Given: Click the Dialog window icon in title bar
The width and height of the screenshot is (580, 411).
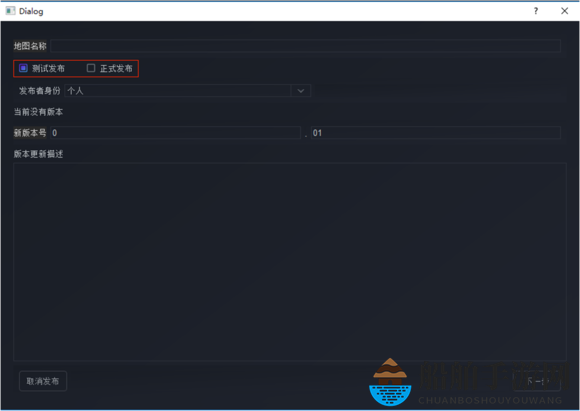Looking at the screenshot, I should click(x=10, y=11).
